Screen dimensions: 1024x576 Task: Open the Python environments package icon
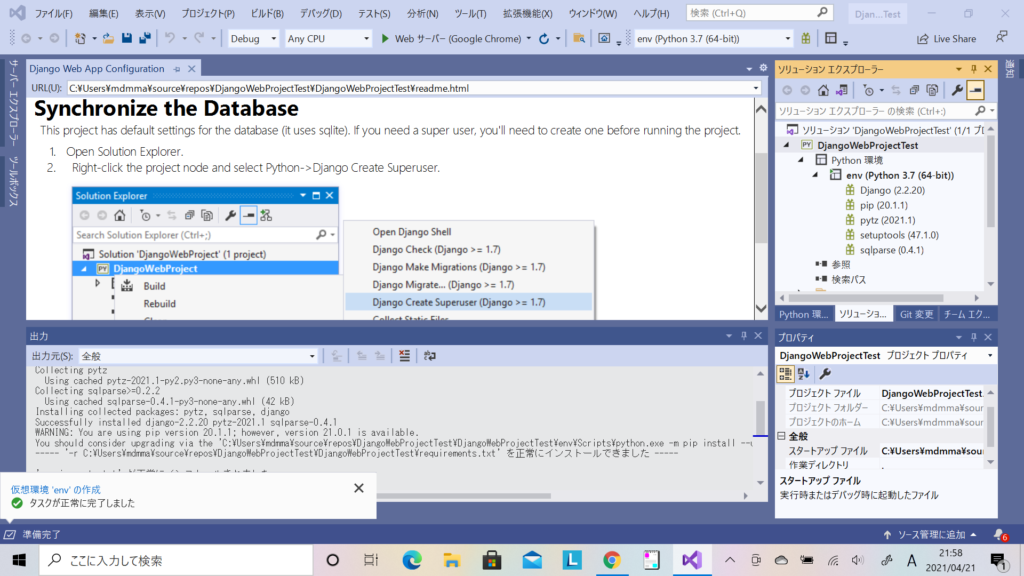[x=806, y=39]
